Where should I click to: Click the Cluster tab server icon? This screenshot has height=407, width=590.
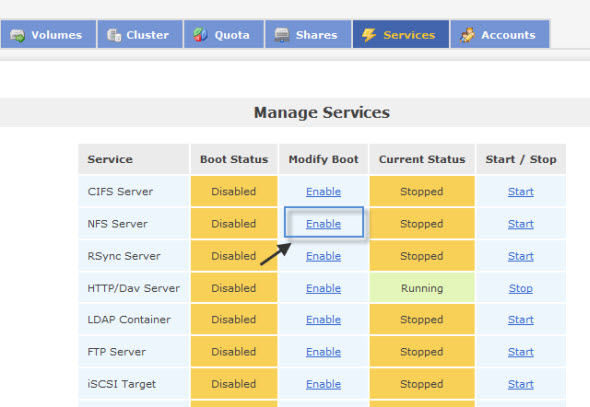point(114,35)
